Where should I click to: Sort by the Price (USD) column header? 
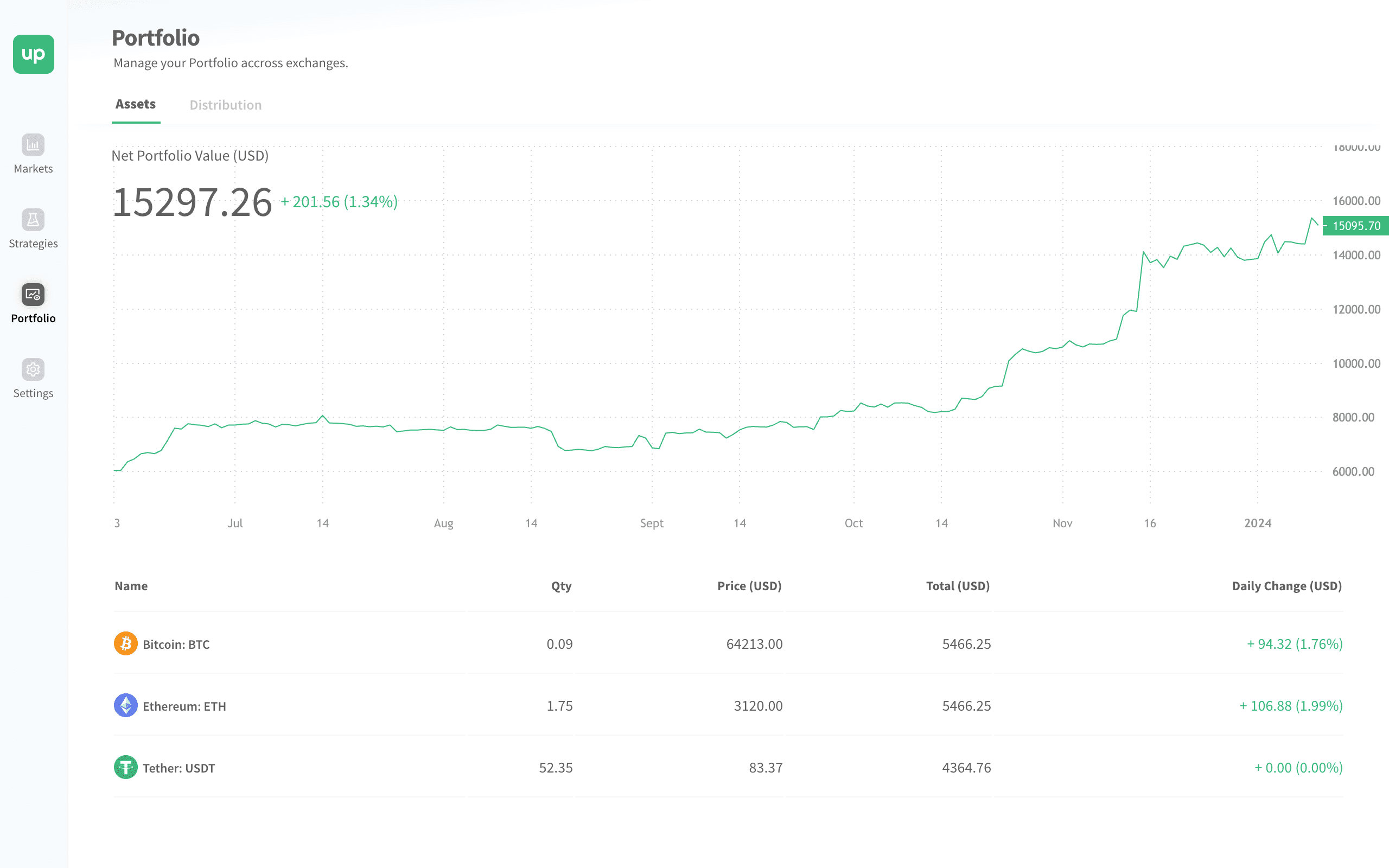pyautogui.click(x=749, y=586)
